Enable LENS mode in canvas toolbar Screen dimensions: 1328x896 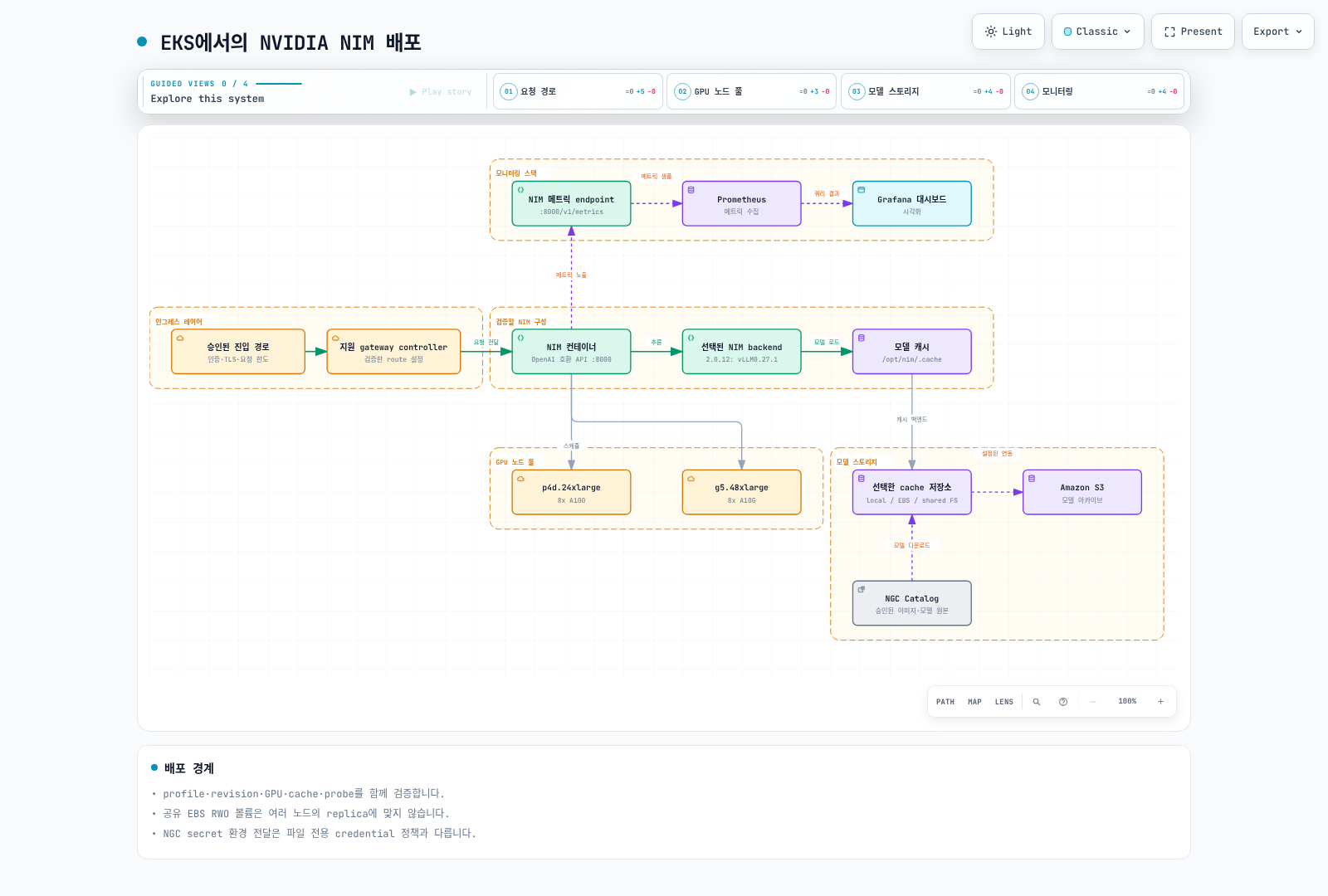pos(1004,702)
